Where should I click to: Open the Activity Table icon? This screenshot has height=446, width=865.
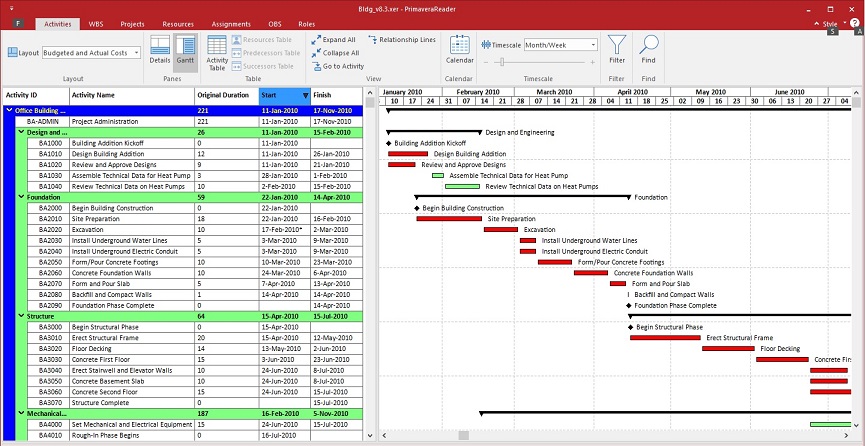[x=217, y=50]
